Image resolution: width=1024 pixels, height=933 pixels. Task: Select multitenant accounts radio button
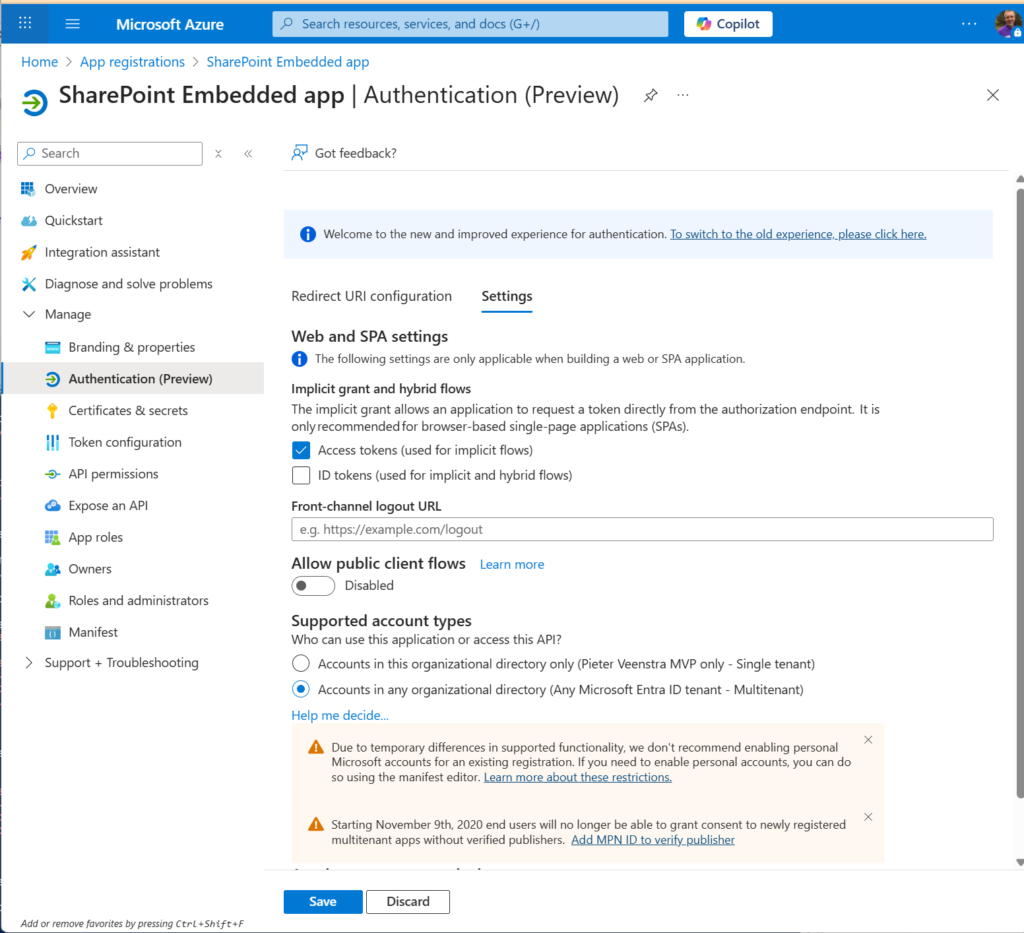coord(300,689)
